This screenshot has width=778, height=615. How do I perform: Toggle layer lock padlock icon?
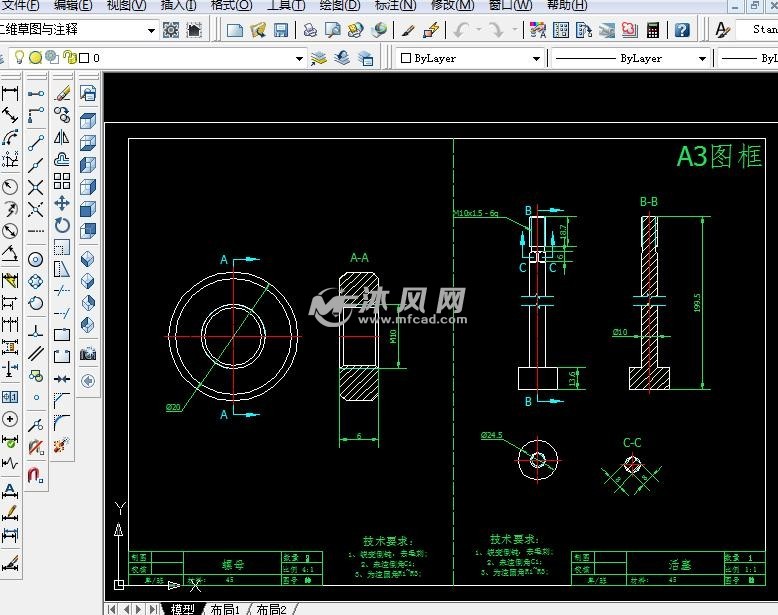click(70, 58)
